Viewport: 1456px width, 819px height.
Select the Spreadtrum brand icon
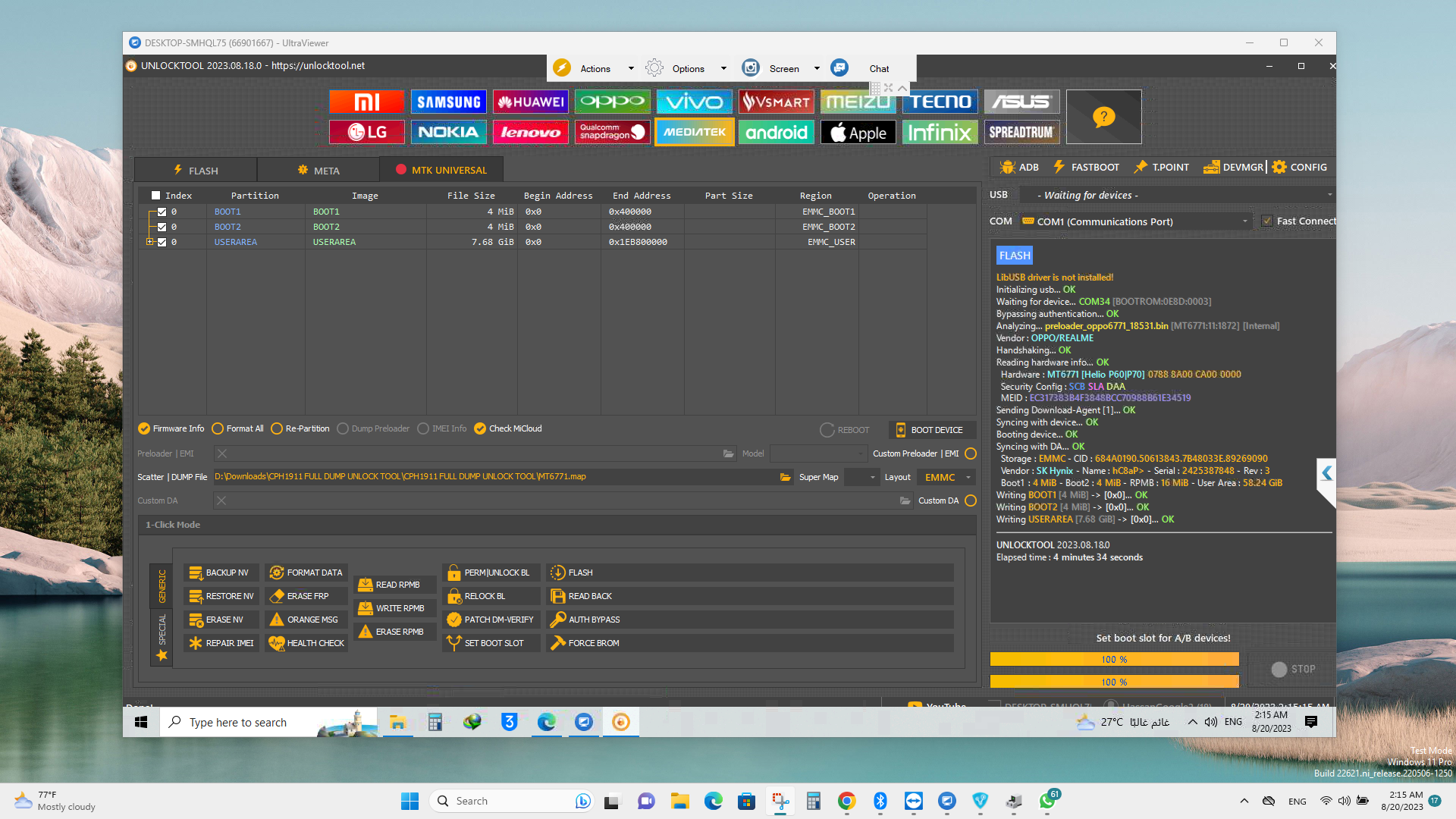coord(1022,132)
